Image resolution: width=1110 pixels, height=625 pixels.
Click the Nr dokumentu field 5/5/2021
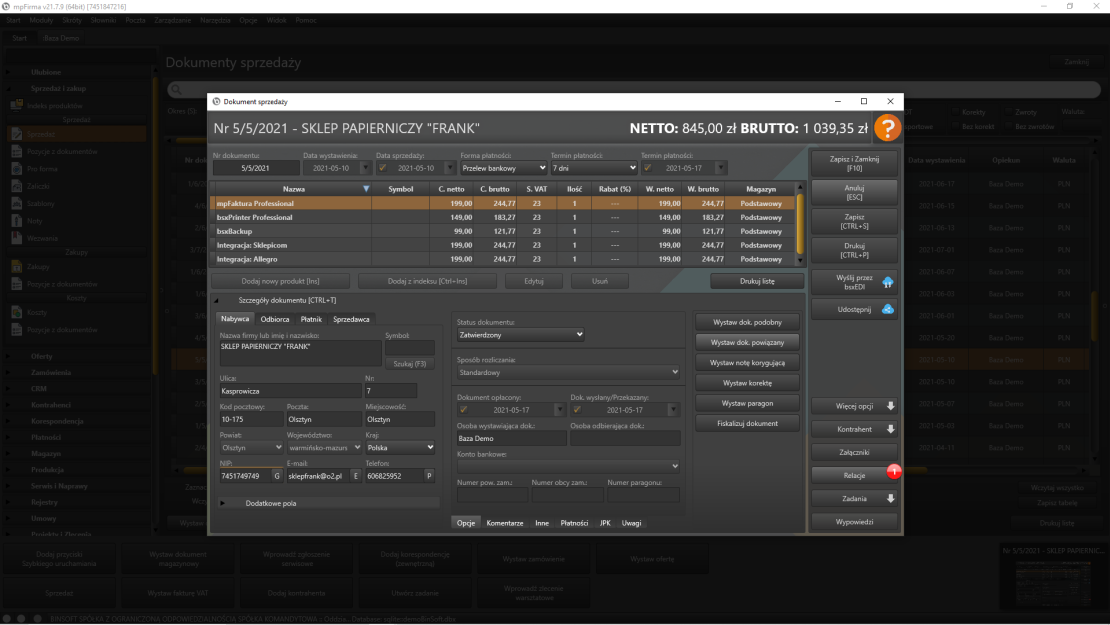pos(256,168)
